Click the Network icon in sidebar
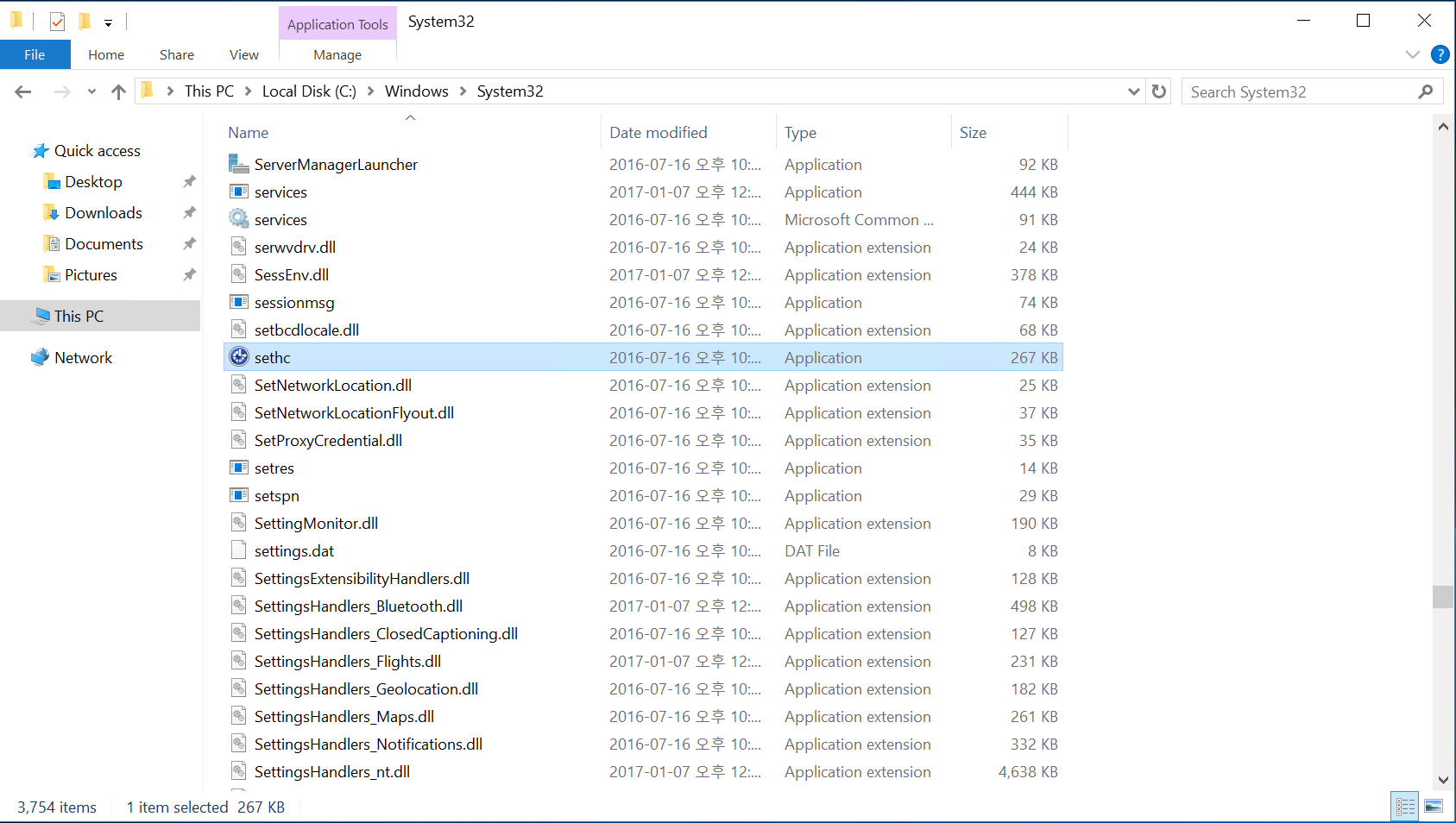This screenshot has height=823, width=1456. pos(41,357)
